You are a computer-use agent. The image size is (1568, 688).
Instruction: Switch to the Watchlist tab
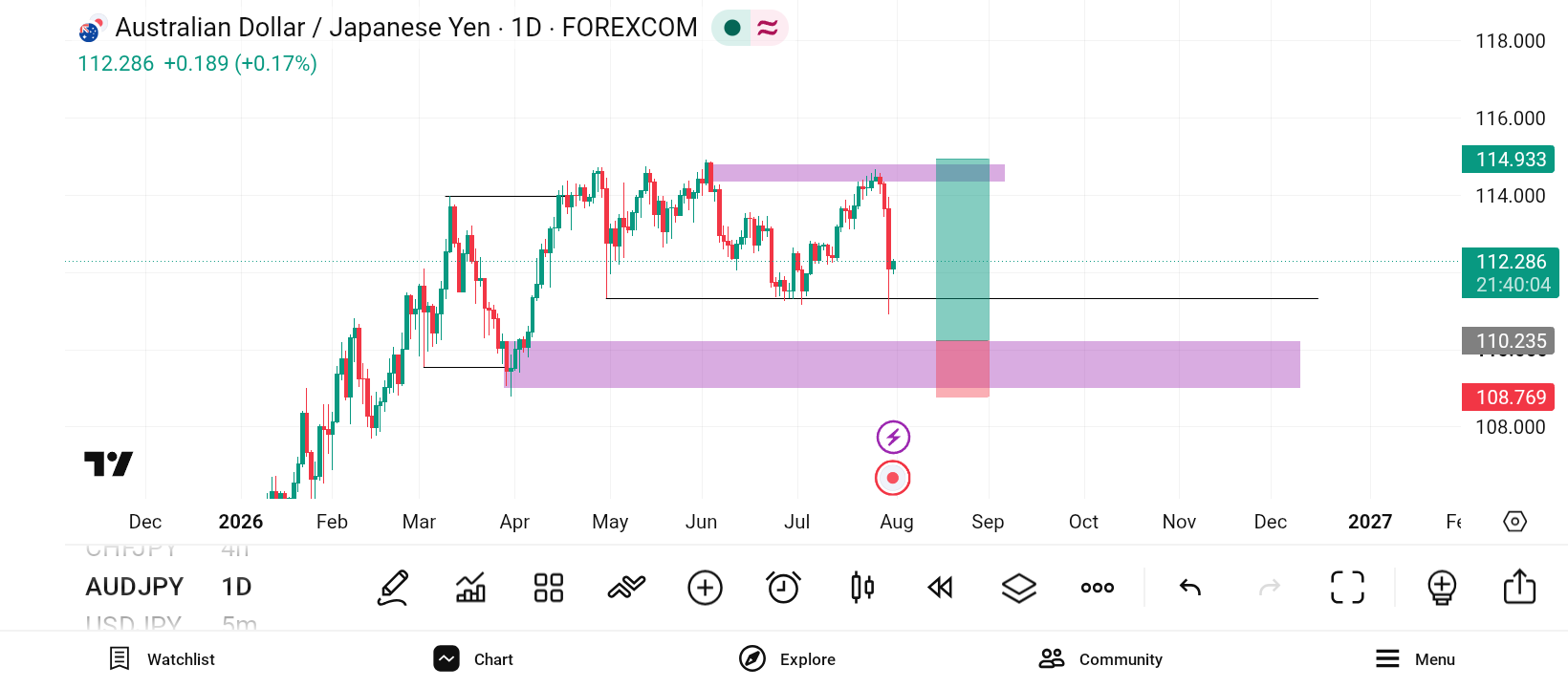tap(162, 659)
